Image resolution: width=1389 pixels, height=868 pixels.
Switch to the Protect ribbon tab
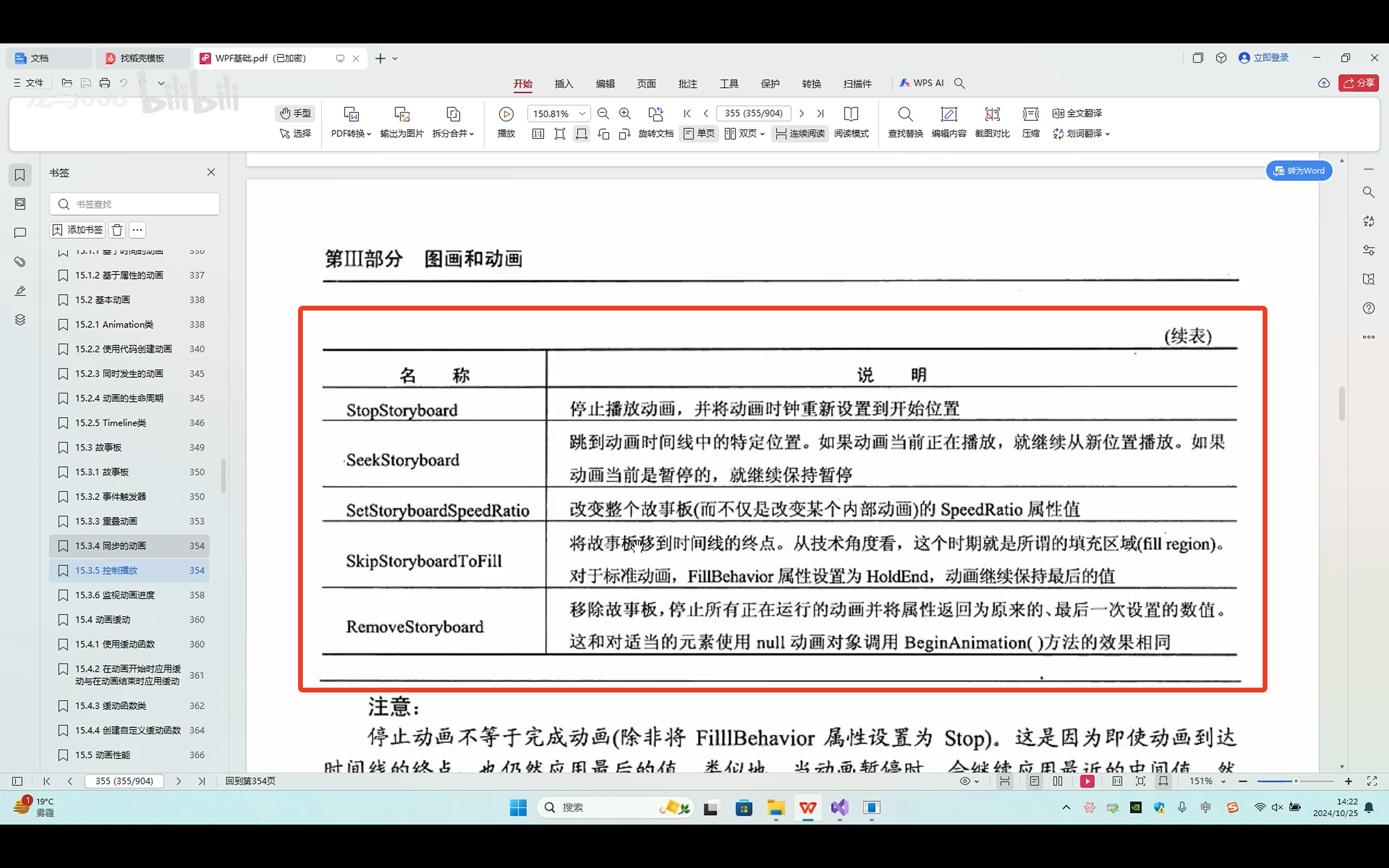tap(770, 84)
